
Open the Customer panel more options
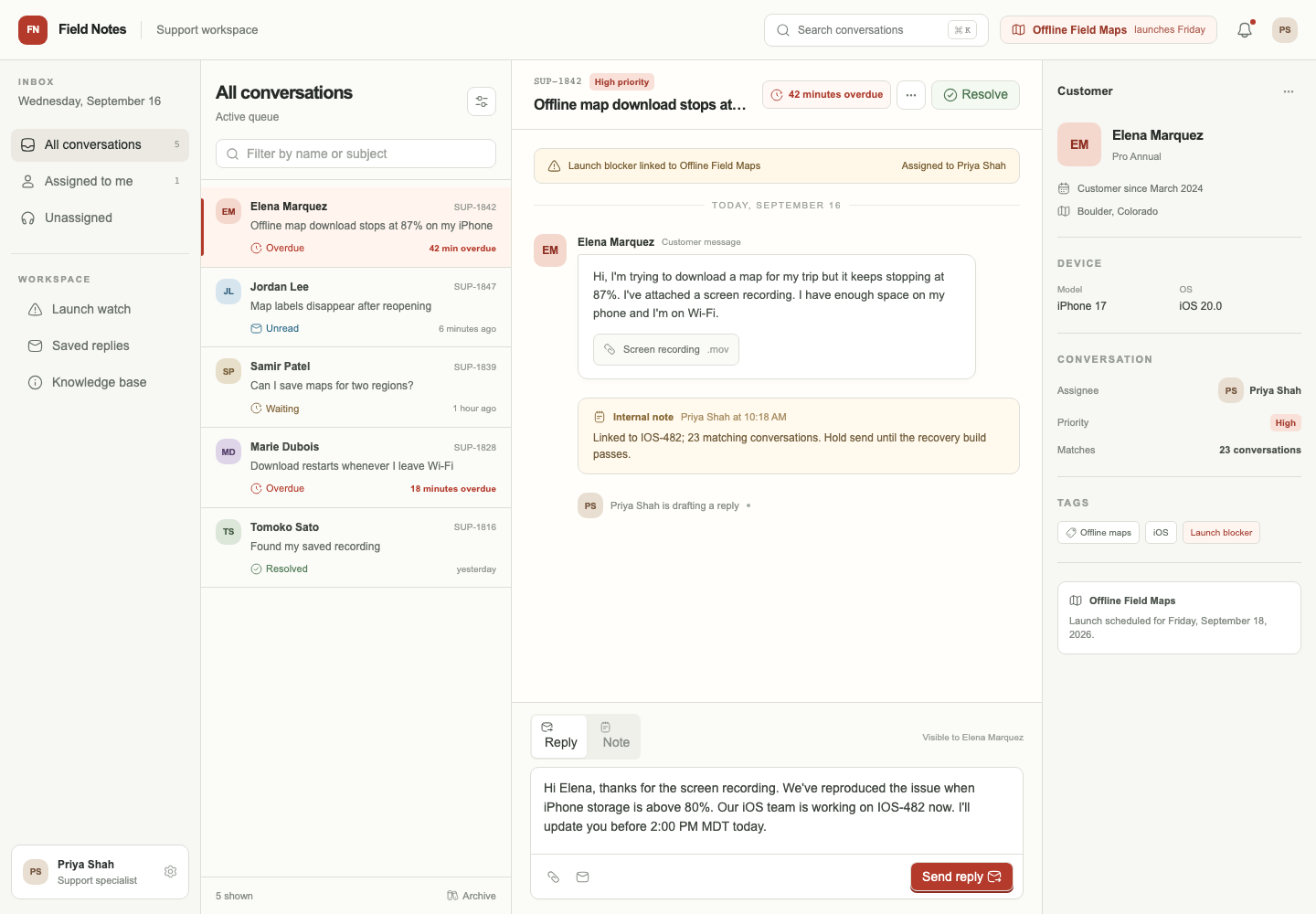[x=1289, y=91]
